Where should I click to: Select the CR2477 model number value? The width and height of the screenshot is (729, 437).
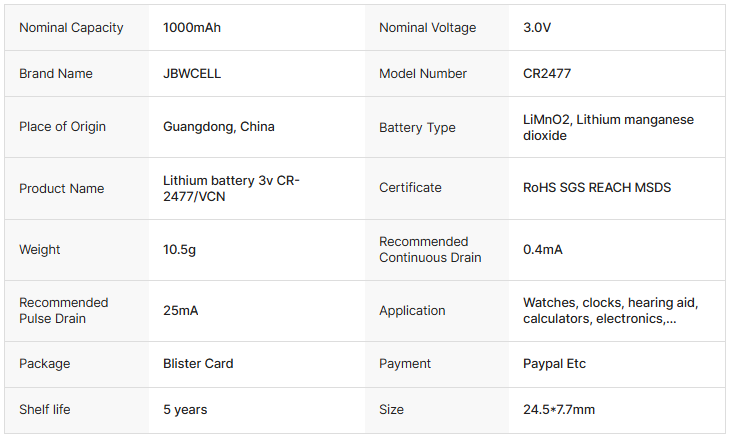point(547,74)
